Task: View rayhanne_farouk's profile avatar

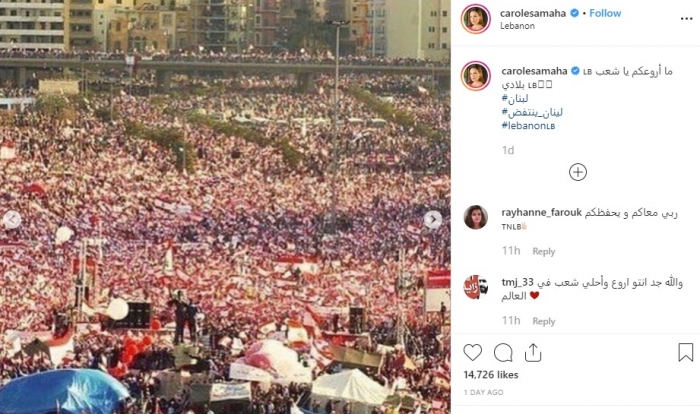Action: click(476, 217)
